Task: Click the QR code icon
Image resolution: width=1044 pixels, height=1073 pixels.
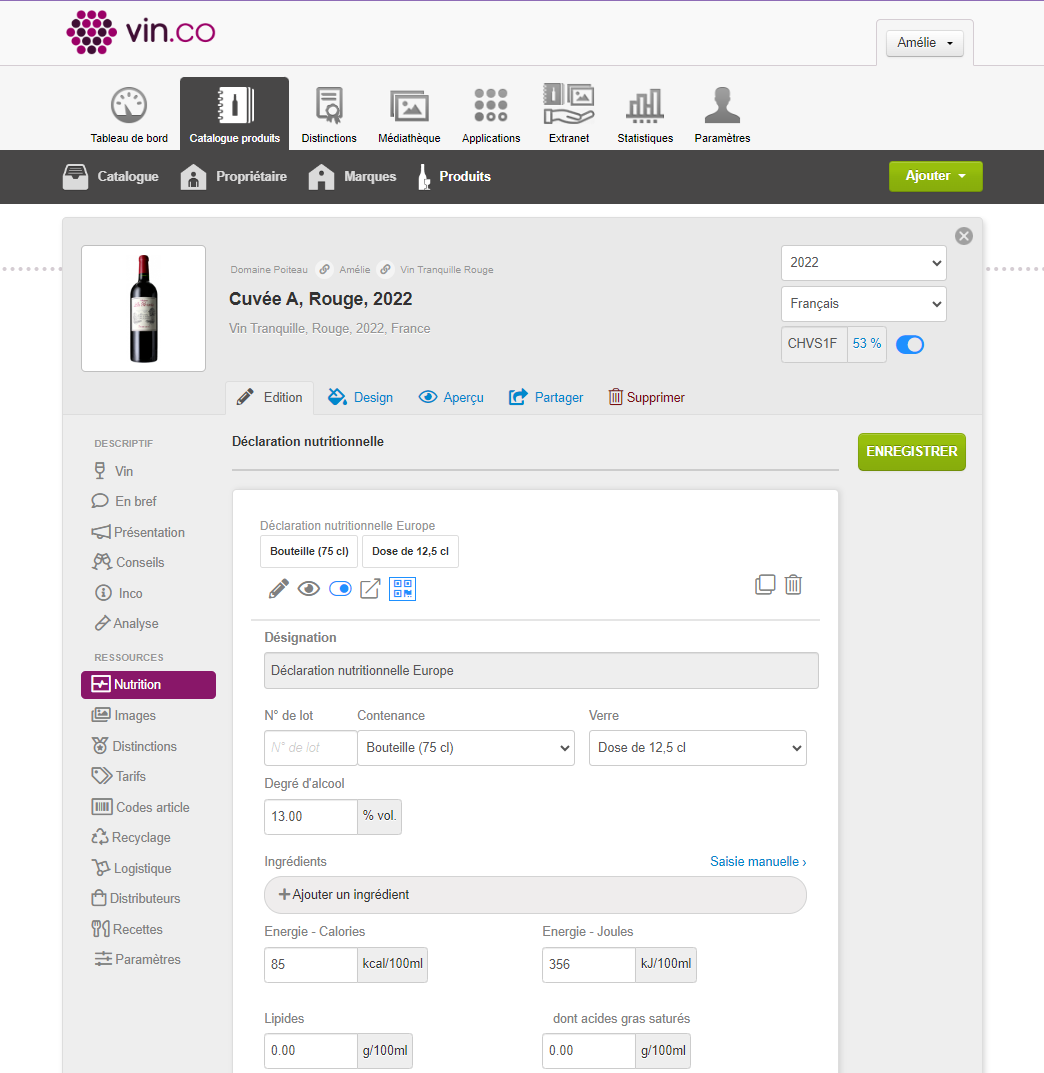Action: [x=402, y=589]
